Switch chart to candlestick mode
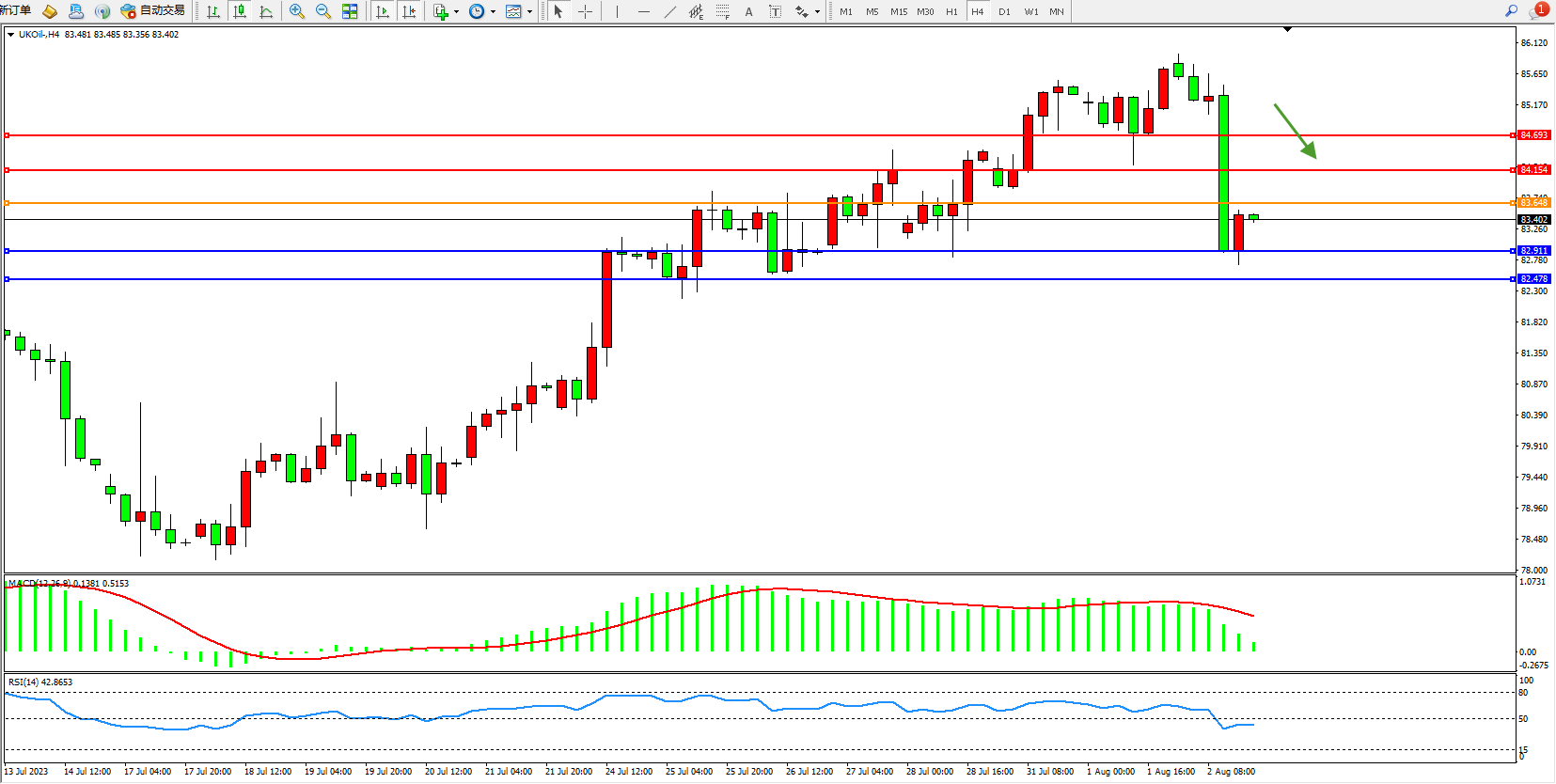This screenshot has width=1556, height=784. [x=240, y=11]
